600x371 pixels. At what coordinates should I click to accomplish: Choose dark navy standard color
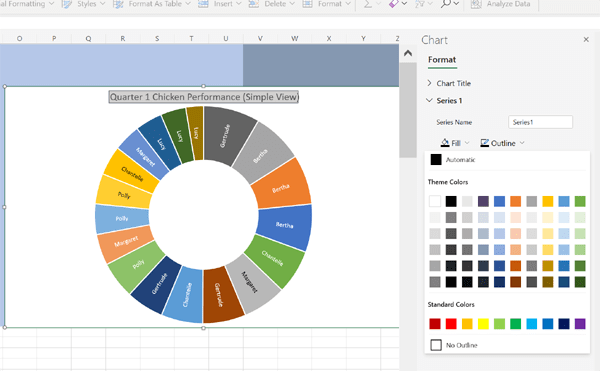pos(564,324)
